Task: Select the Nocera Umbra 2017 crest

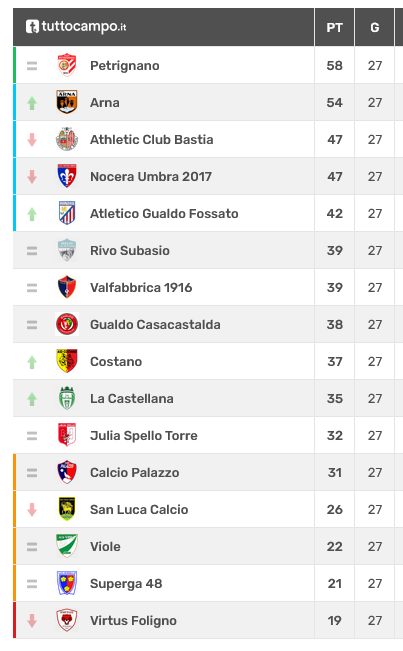Action: [x=67, y=176]
